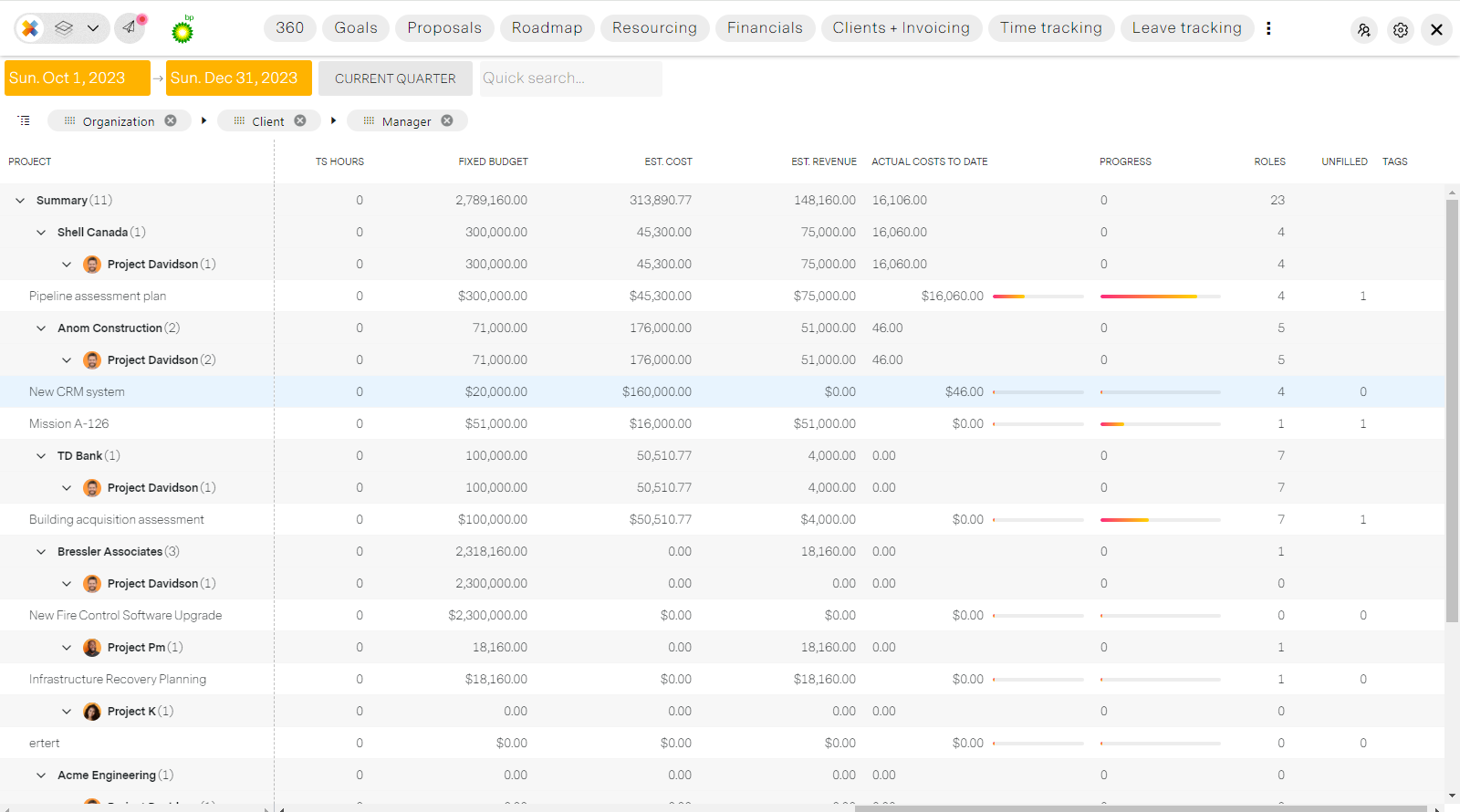Click the grid icon in Client chip
The height and width of the screenshot is (812, 1460).
click(x=239, y=120)
